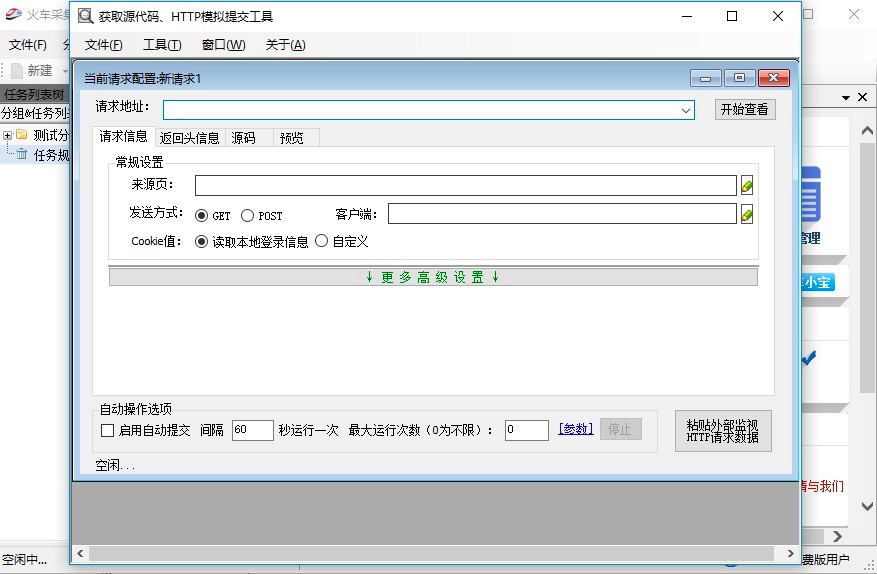Select the 任务规 tree item
The image size is (877, 574).
(x=51, y=155)
